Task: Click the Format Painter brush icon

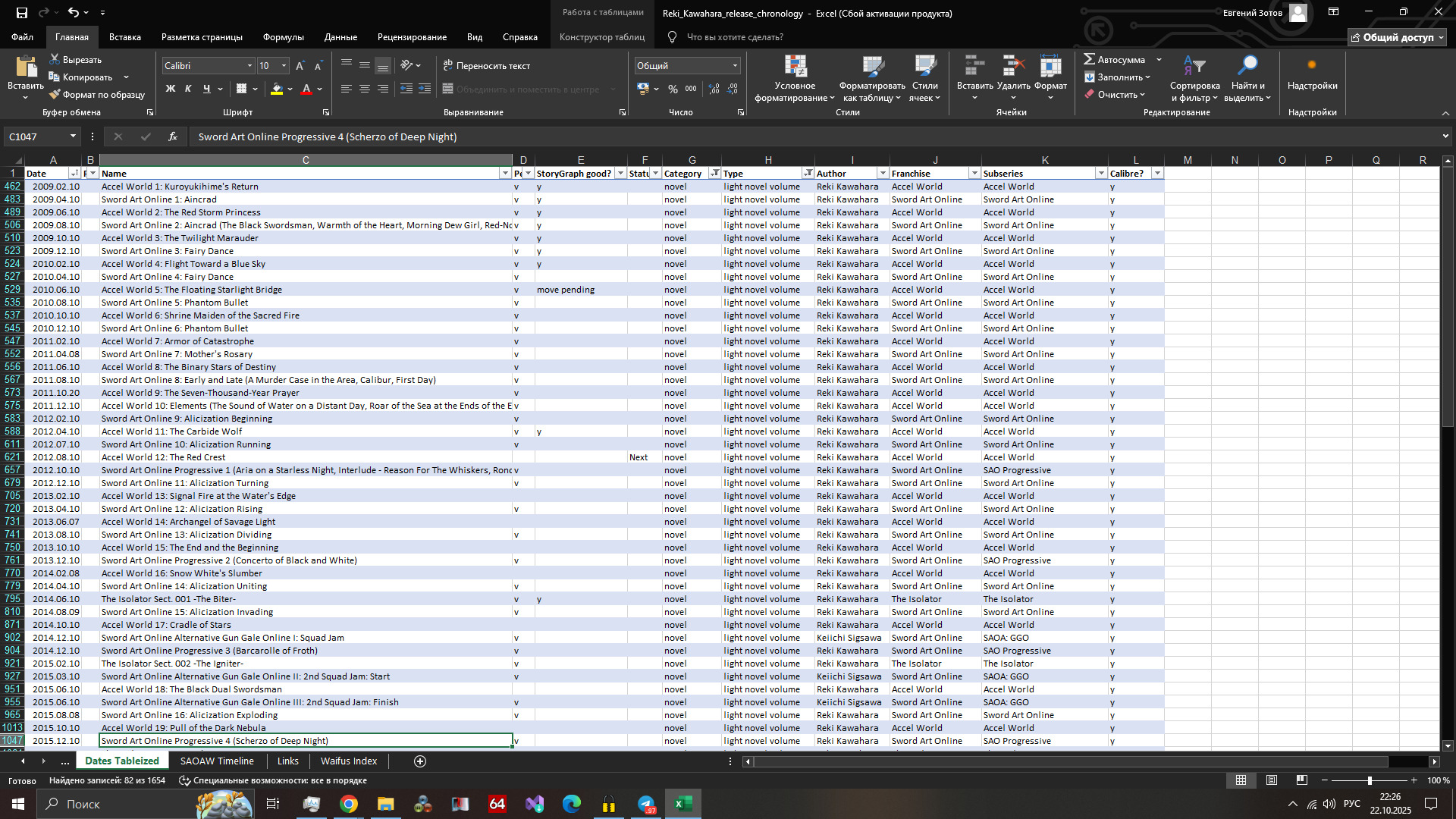Action: coord(55,95)
